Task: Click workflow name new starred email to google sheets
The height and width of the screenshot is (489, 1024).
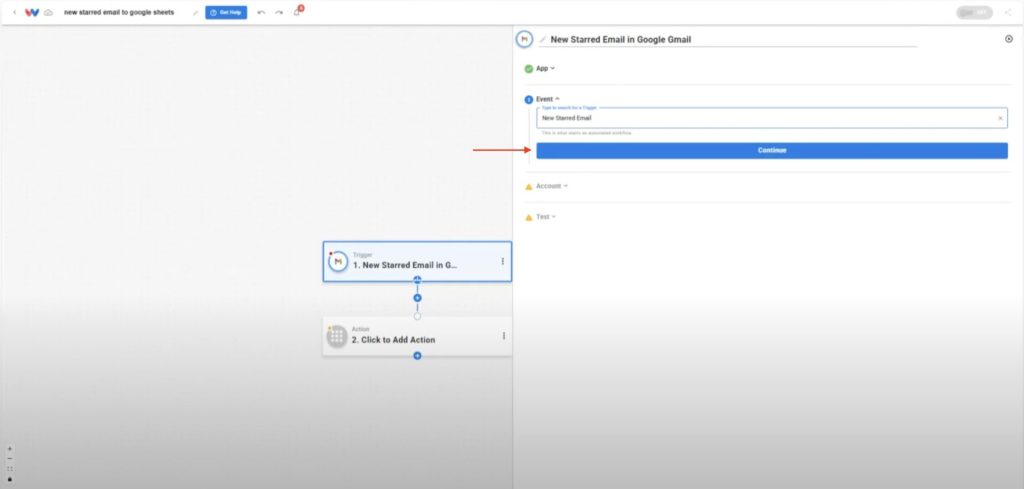Action: pos(119,12)
